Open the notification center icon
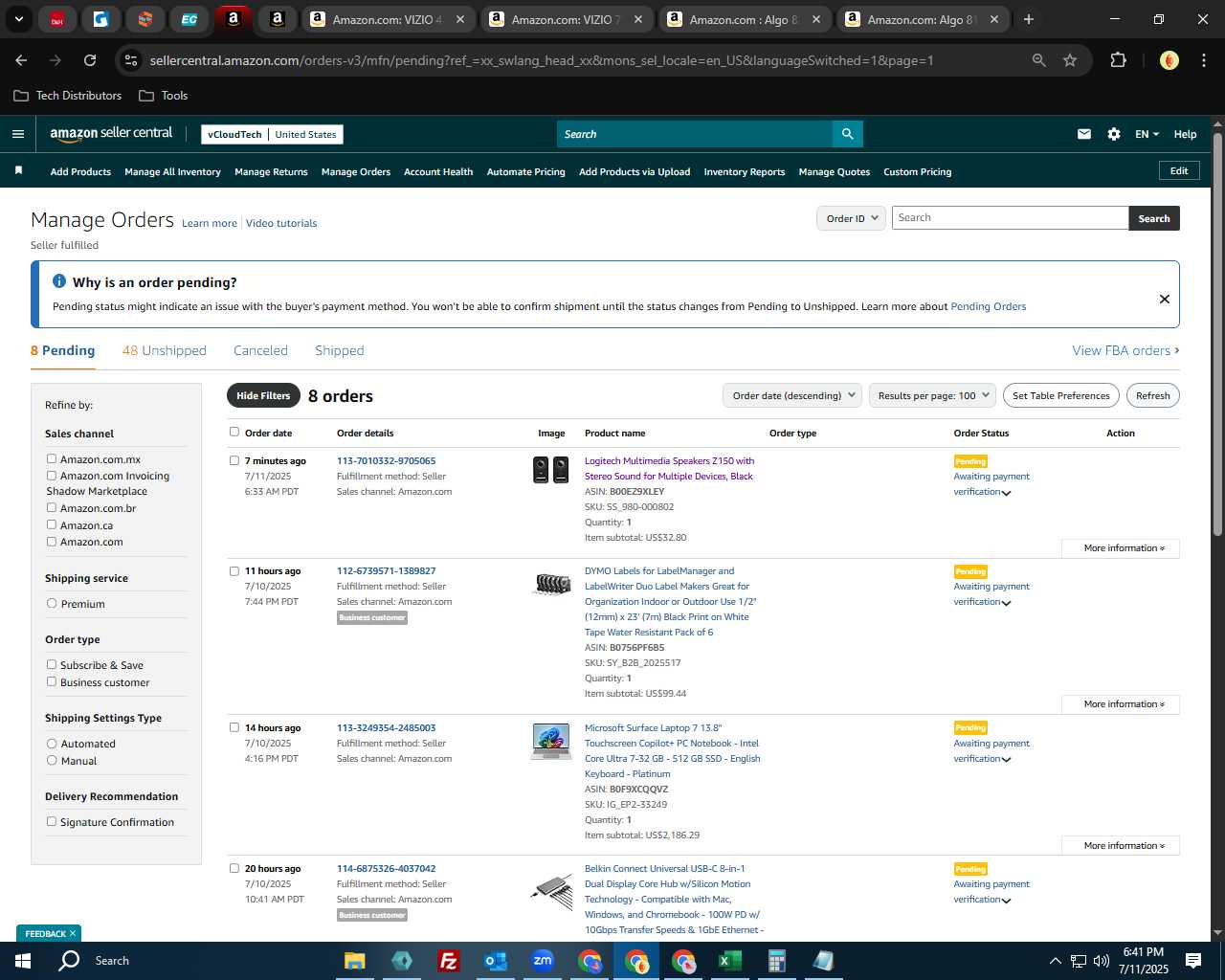 tap(1193, 961)
